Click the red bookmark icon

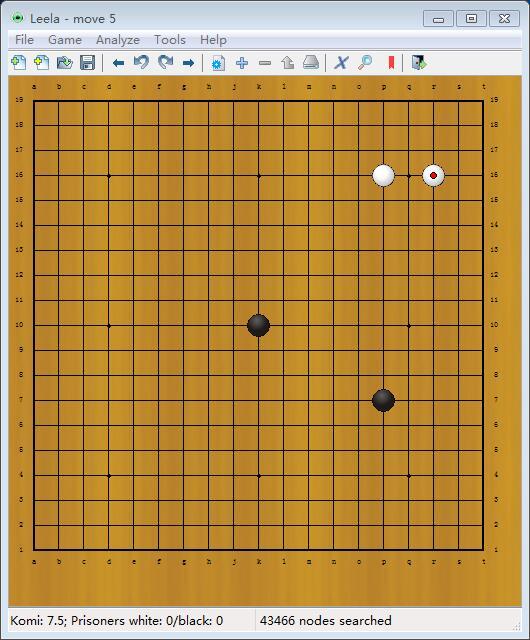[391, 63]
